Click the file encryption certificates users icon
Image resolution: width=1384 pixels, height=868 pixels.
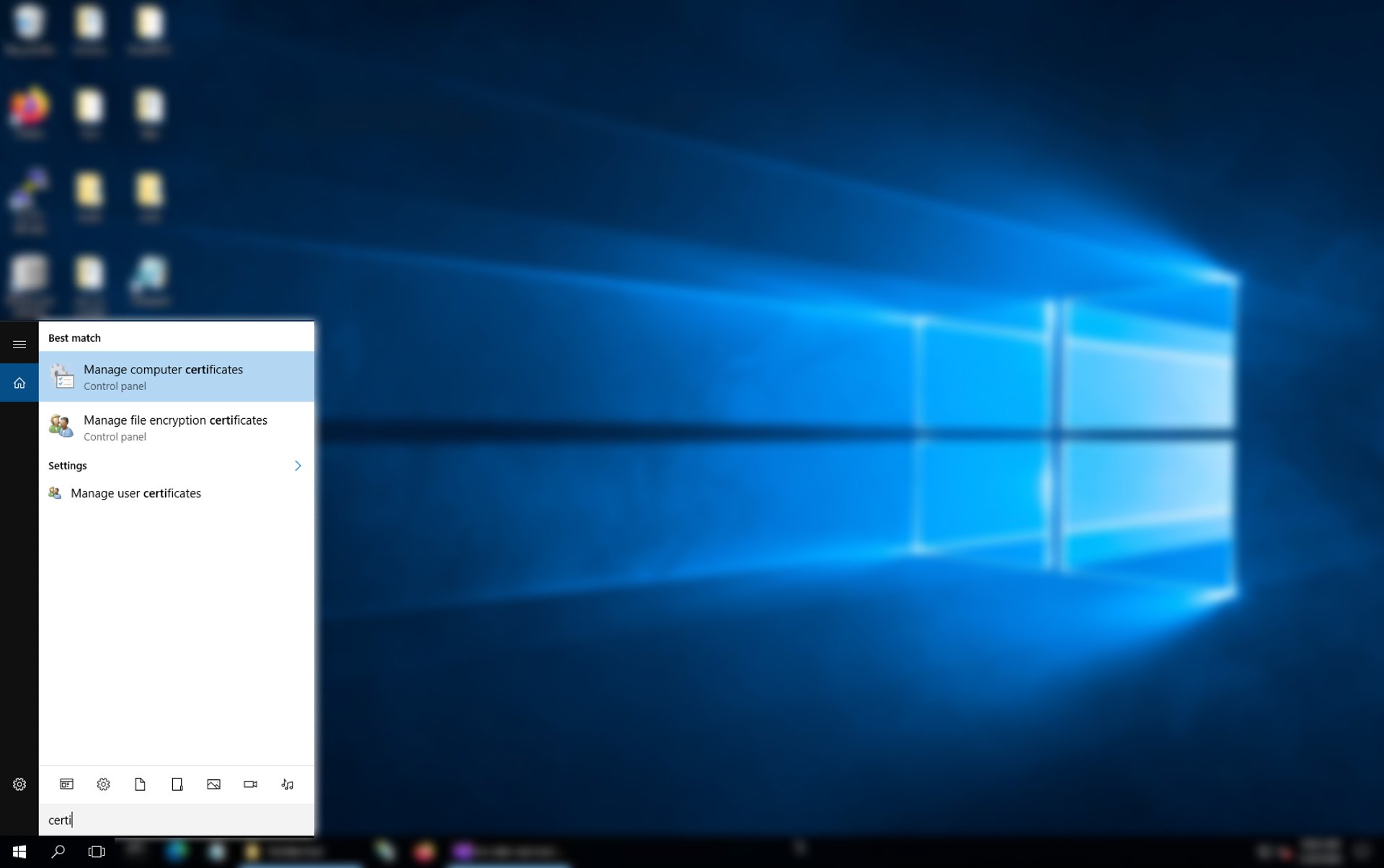pyautogui.click(x=61, y=425)
